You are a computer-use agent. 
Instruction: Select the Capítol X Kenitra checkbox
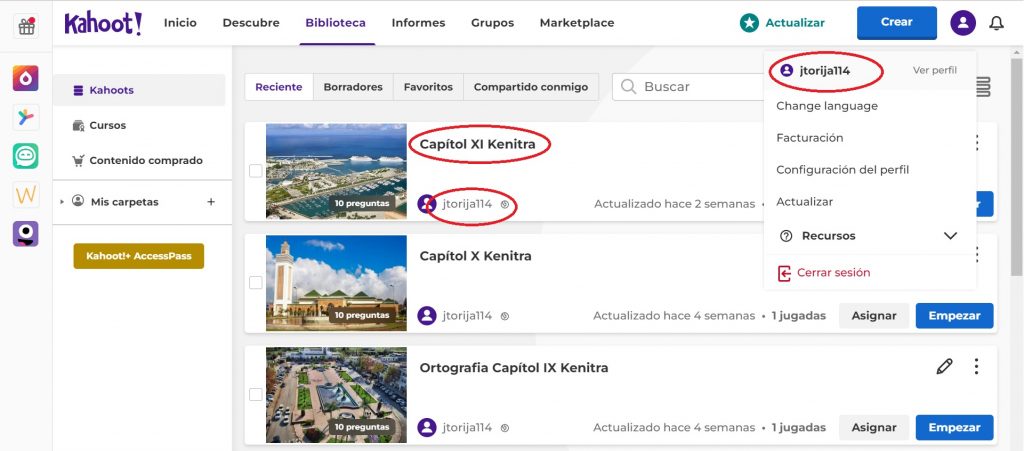click(x=256, y=283)
